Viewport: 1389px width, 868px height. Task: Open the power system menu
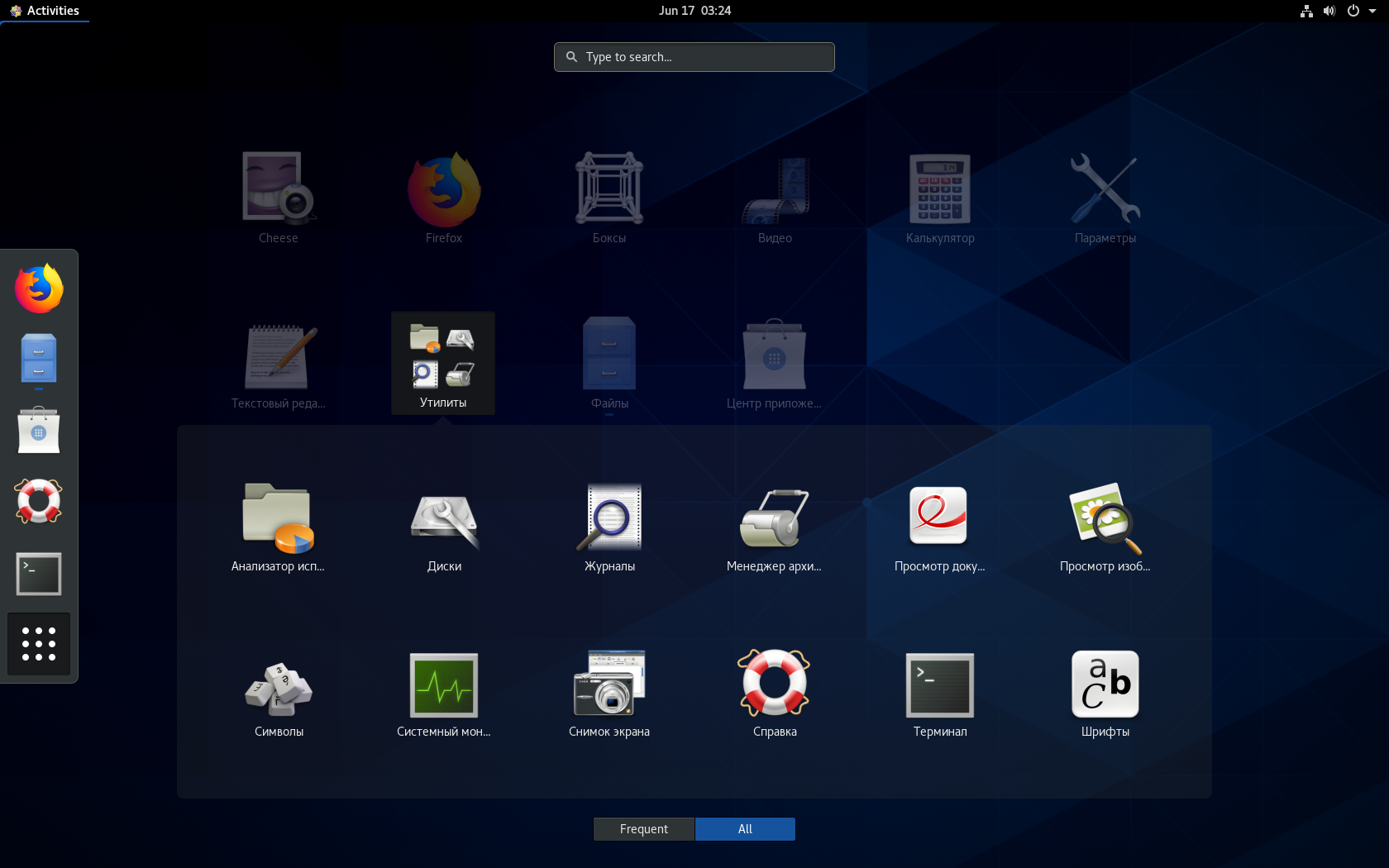(x=1353, y=11)
